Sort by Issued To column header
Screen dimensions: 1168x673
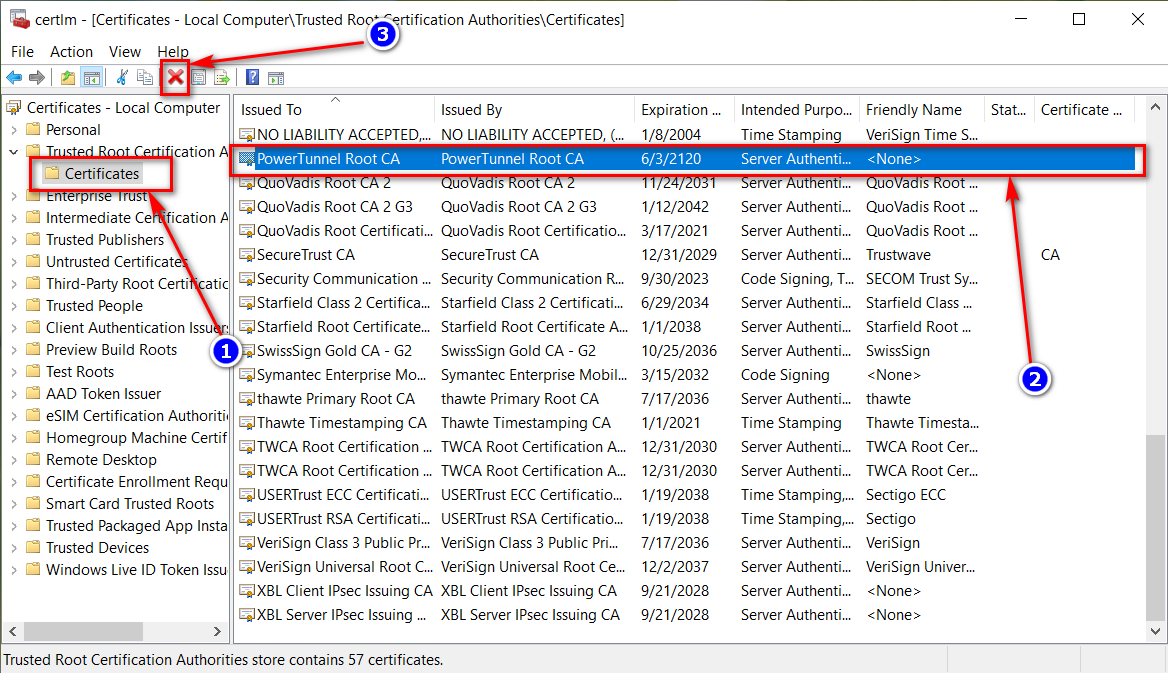point(334,110)
